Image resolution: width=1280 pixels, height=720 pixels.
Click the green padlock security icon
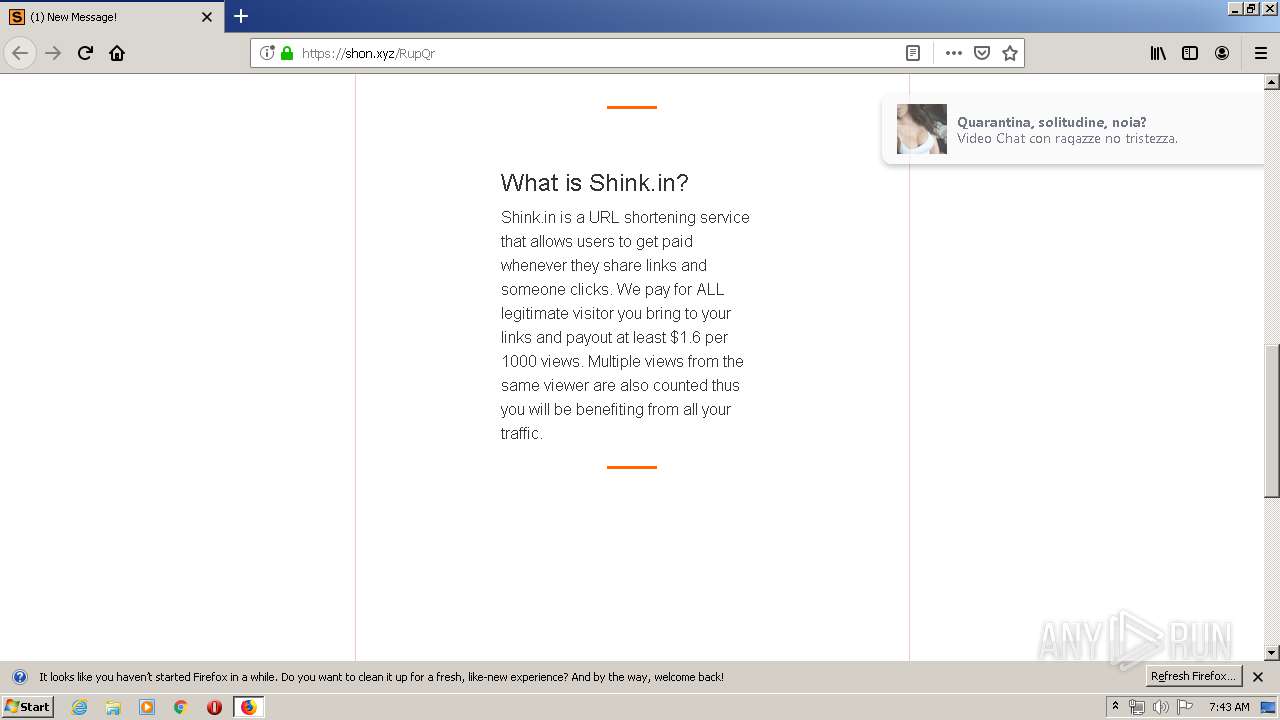coord(287,53)
